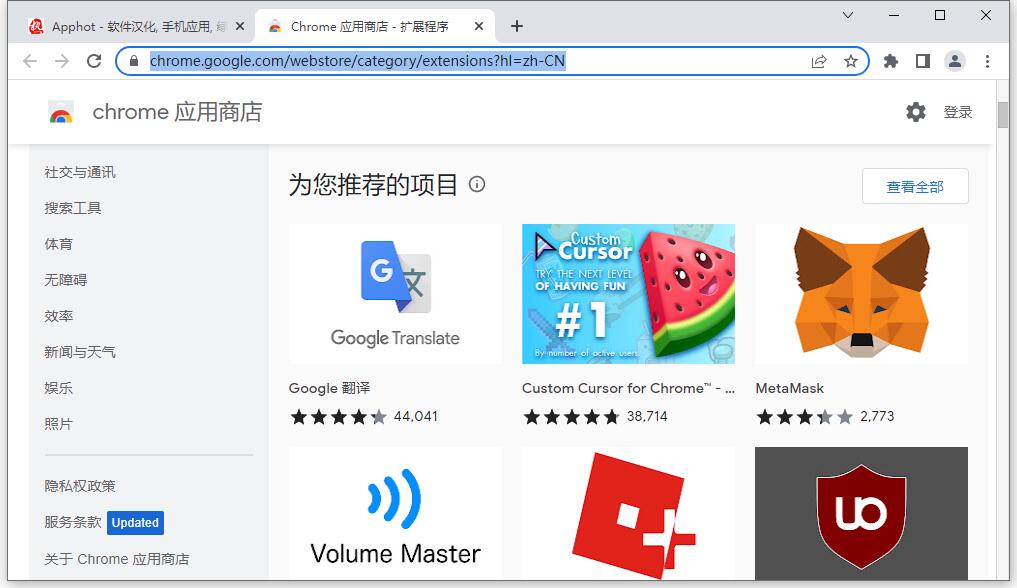Open the tab search chevron
The height and width of the screenshot is (588, 1017).
click(x=848, y=17)
